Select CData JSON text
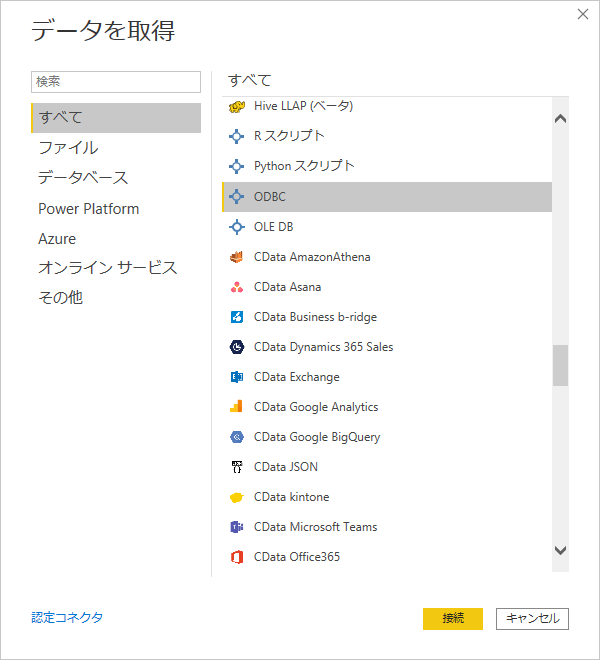The image size is (600, 660). pyautogui.click(x=286, y=467)
